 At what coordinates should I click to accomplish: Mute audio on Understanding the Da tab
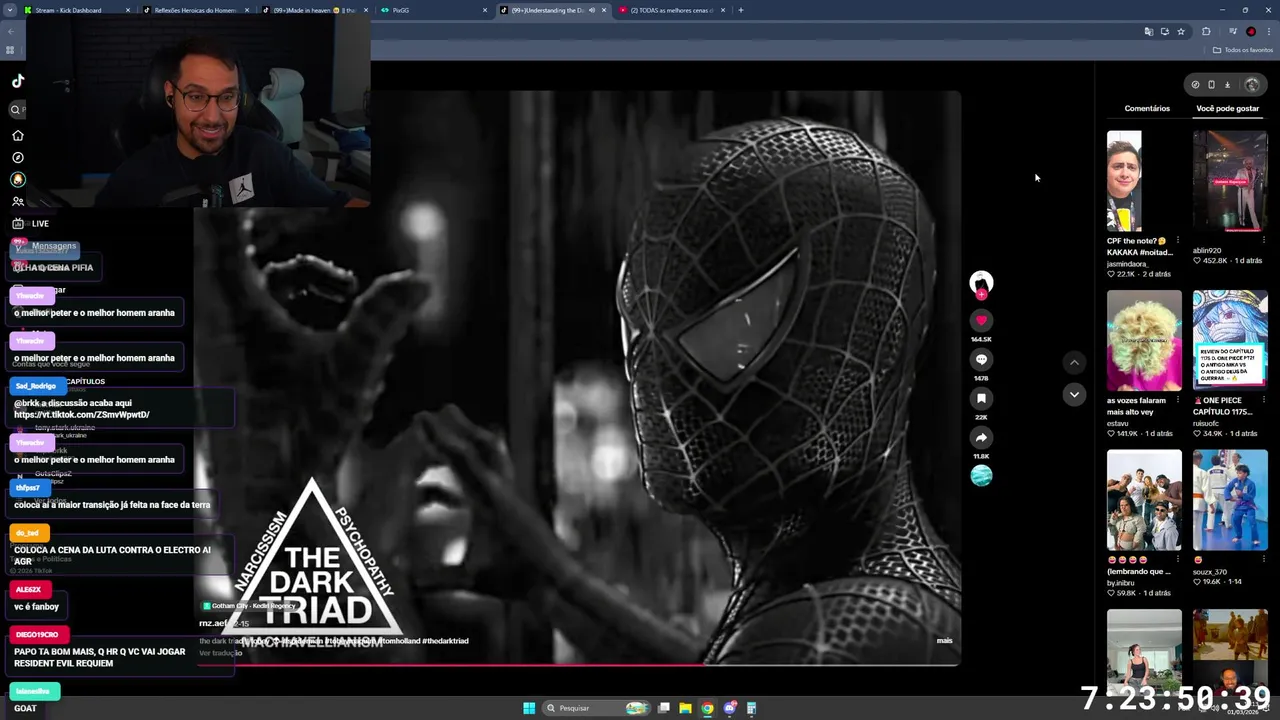tap(592, 10)
